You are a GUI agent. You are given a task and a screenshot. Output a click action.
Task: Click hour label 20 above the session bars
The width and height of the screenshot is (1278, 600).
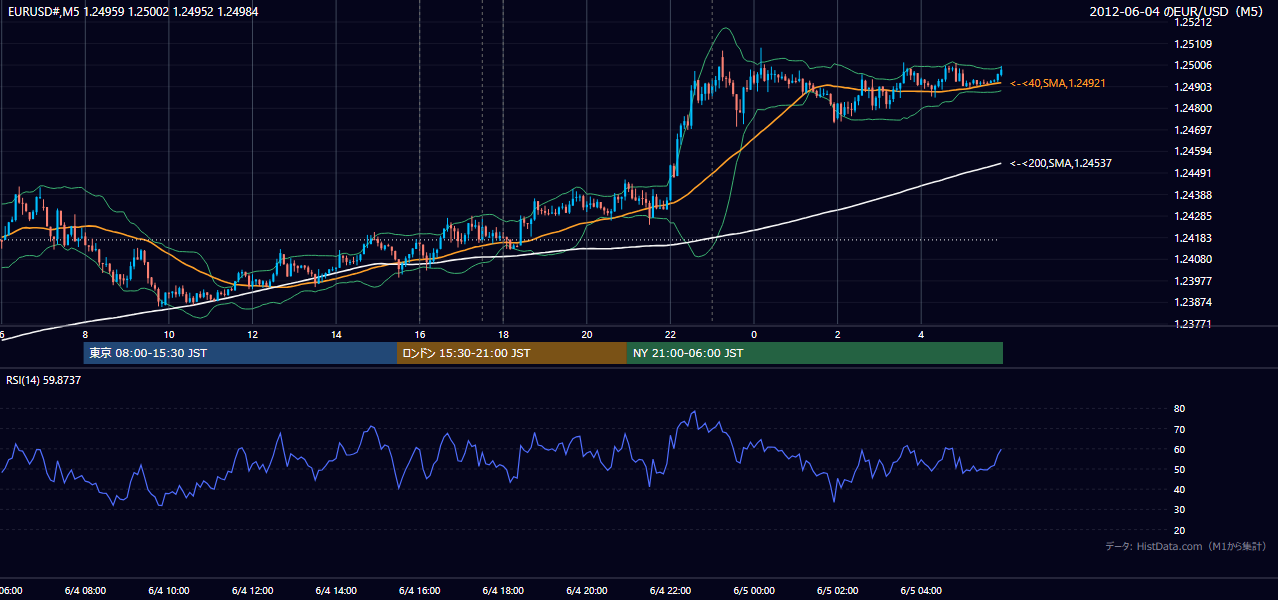pos(587,335)
